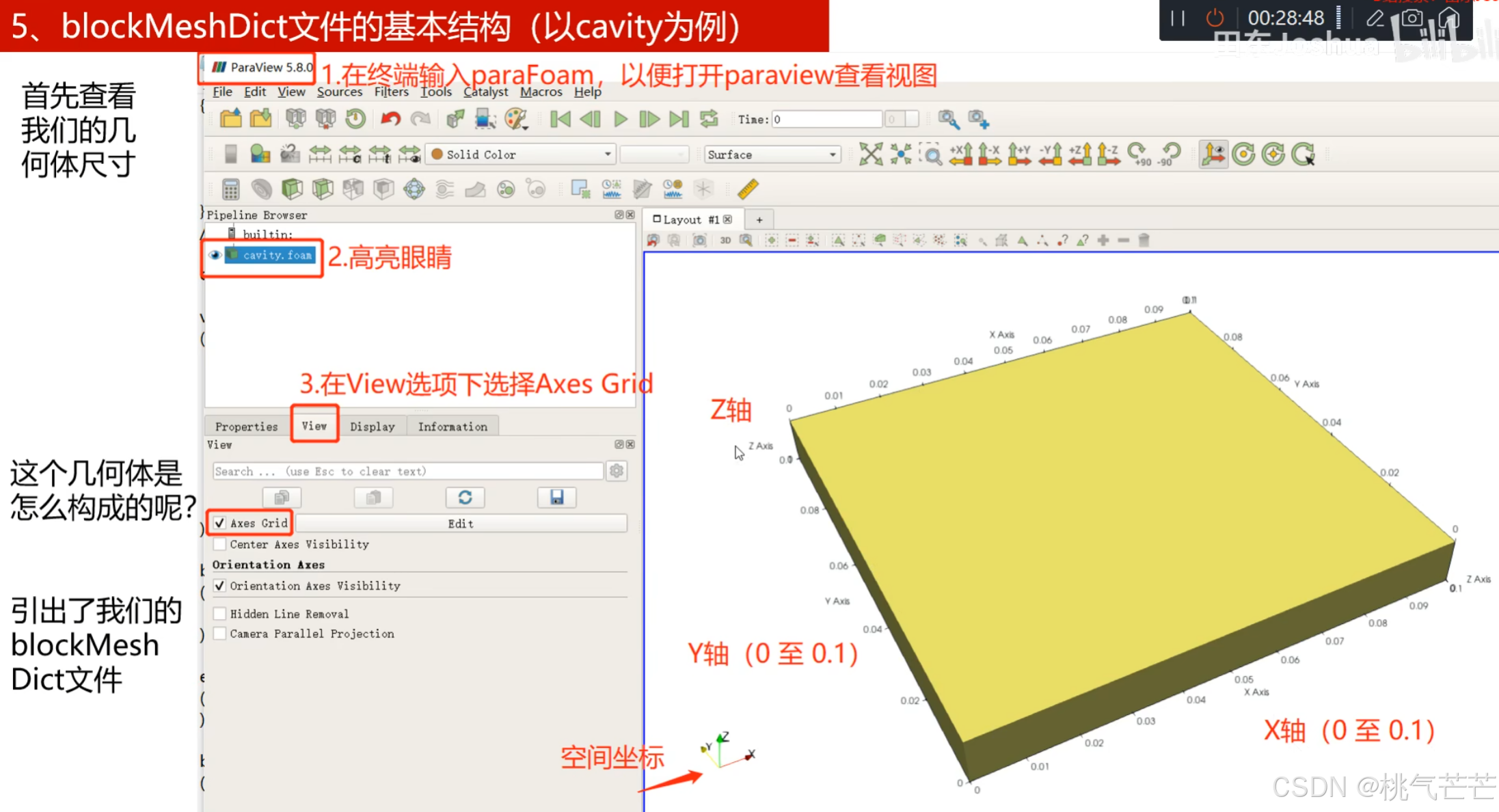The width and height of the screenshot is (1499, 812).
Task: Enable Center Axes Visibility checkbox
Action: [x=219, y=544]
